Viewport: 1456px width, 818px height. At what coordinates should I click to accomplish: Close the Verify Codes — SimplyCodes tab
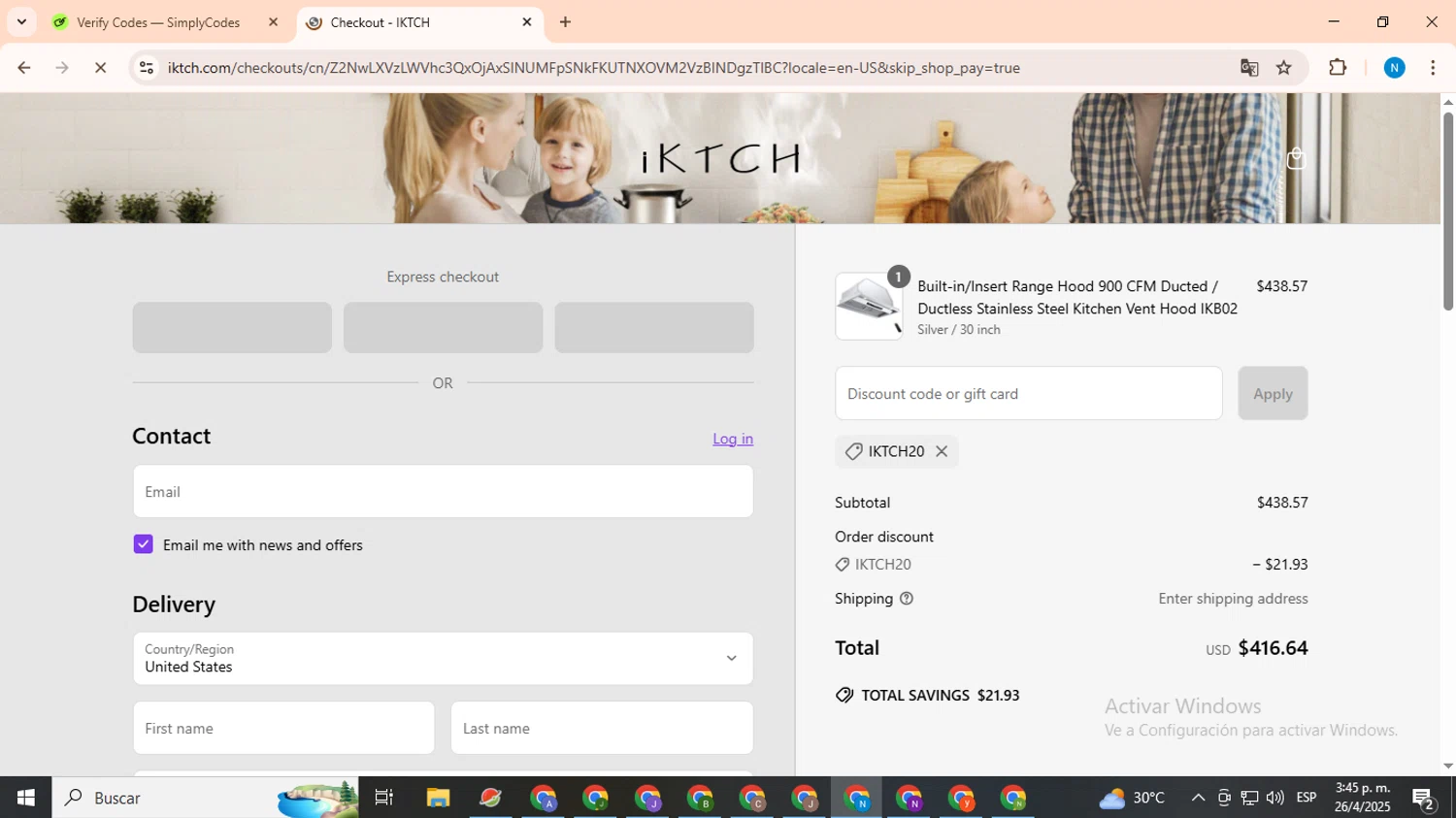click(273, 22)
